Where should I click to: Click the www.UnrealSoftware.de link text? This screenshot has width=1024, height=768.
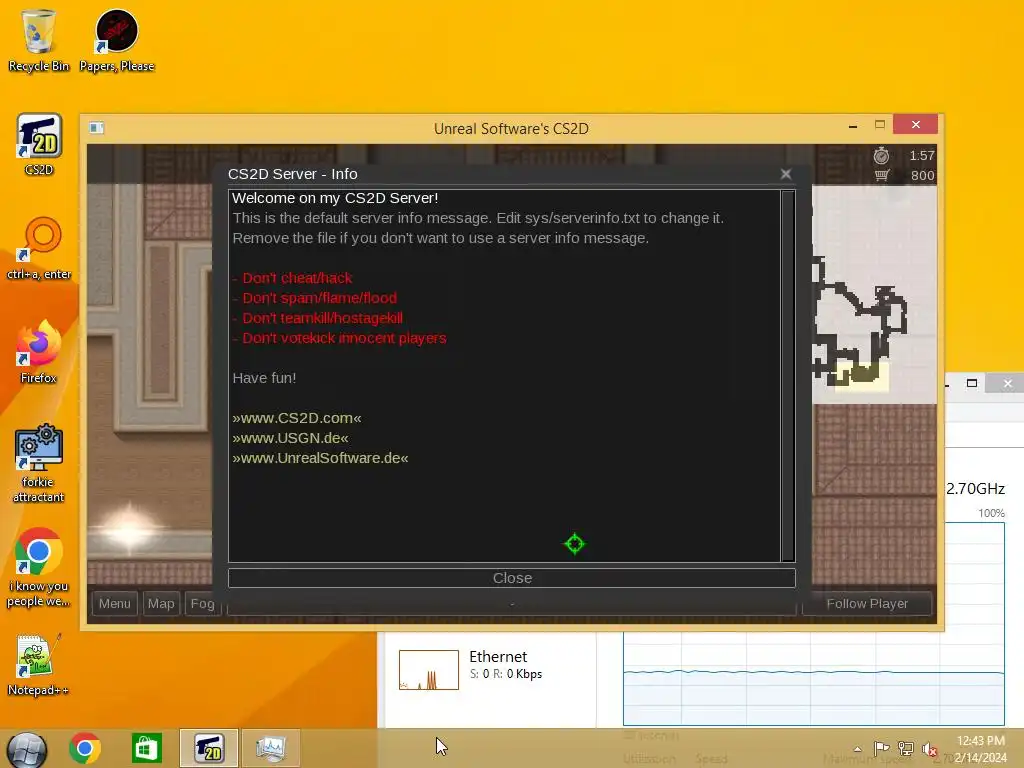click(x=321, y=458)
